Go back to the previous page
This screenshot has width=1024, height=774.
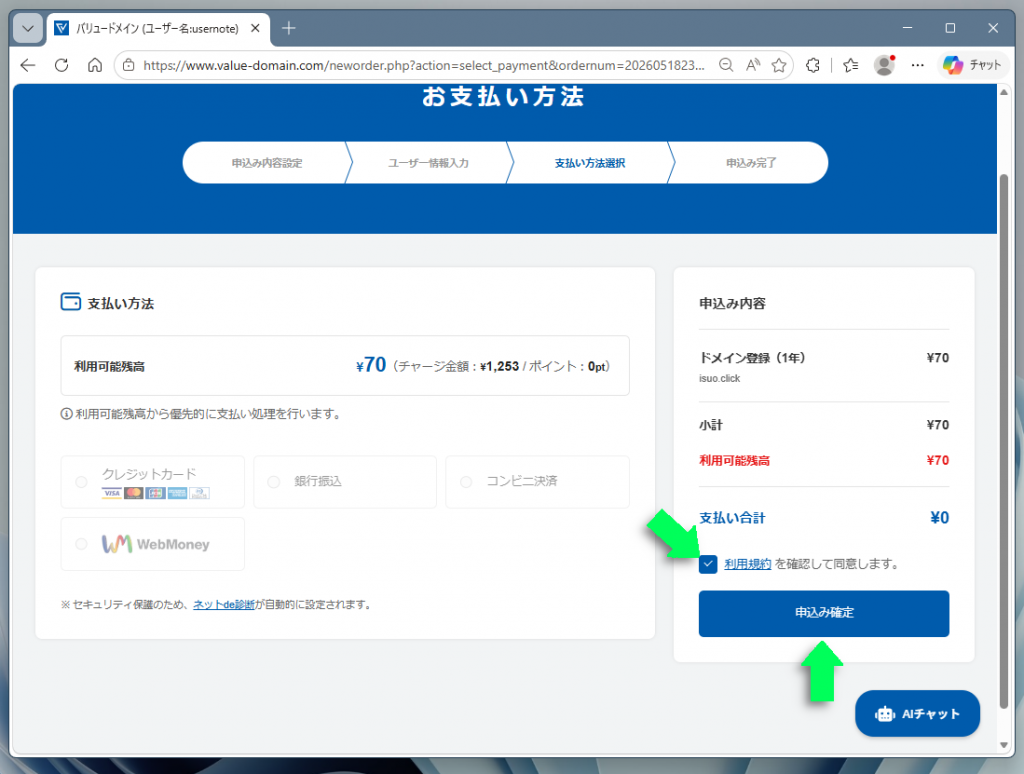coord(27,65)
